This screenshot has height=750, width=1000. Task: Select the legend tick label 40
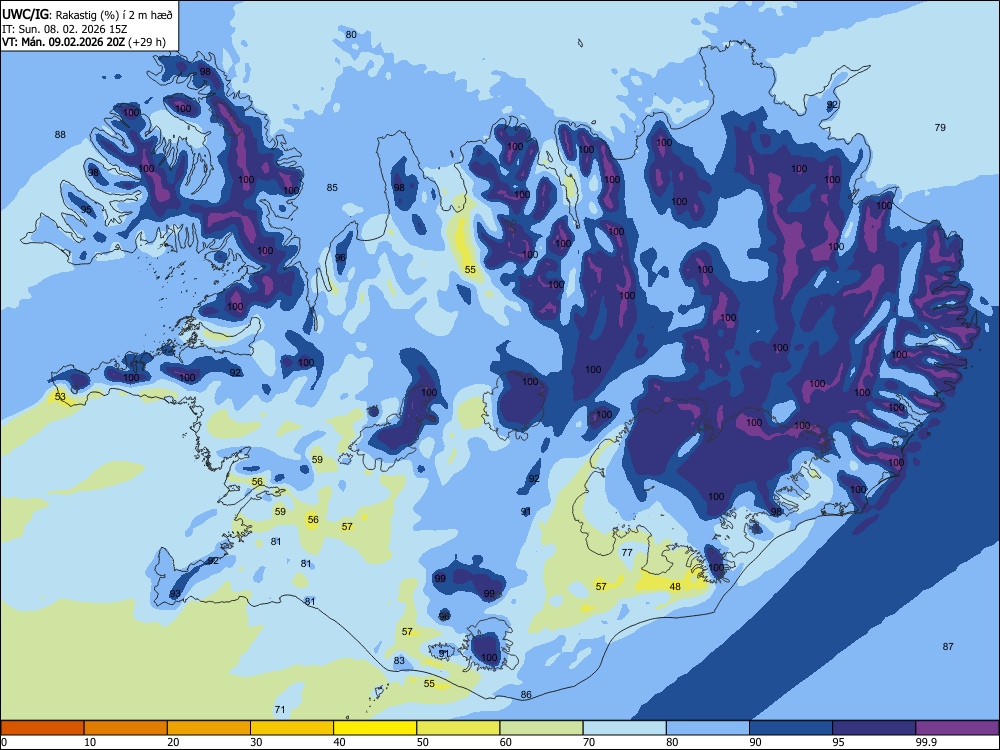coord(339,742)
